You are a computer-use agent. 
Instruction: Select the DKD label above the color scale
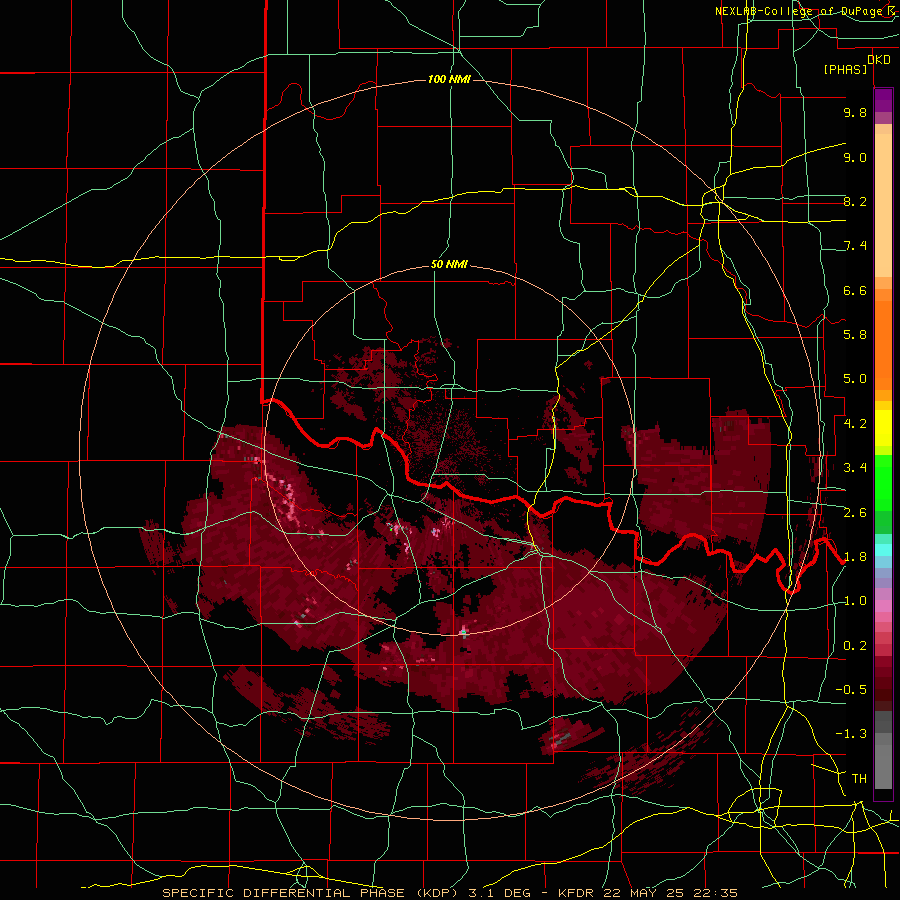coord(879,60)
